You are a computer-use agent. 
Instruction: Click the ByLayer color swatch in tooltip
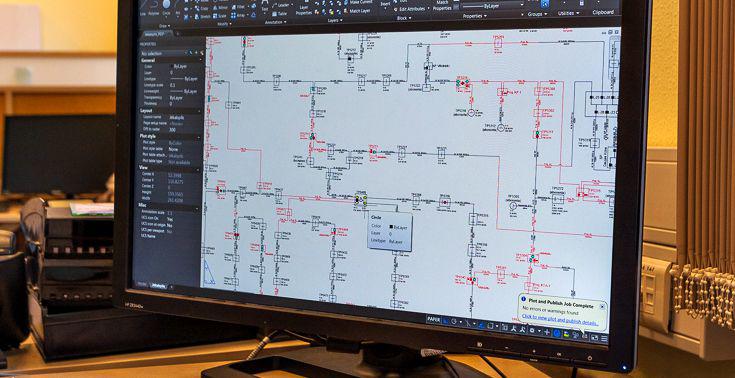391,226
